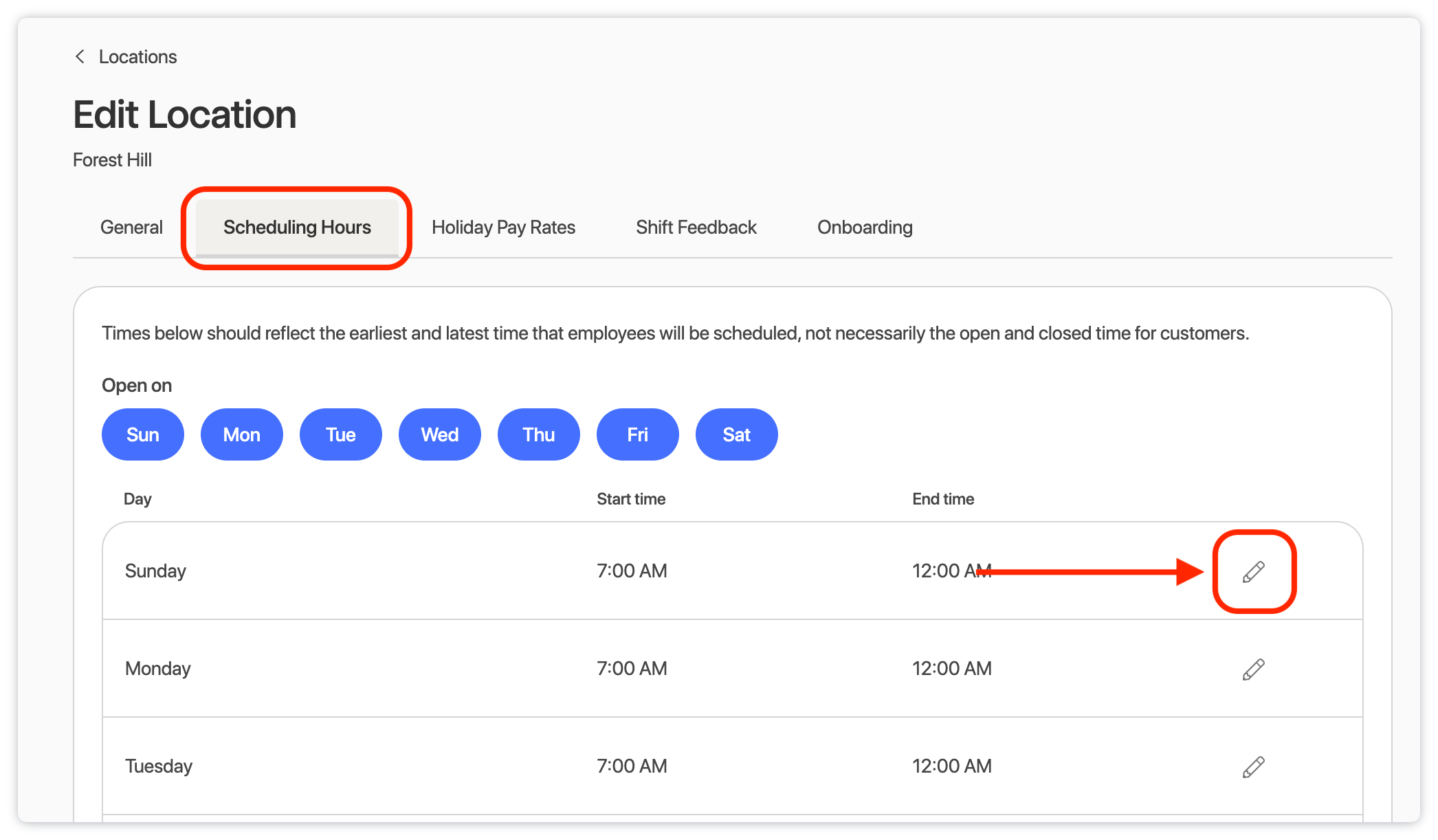Go to the Shift Feedback tab
The height and width of the screenshot is (840, 1438).
click(x=696, y=228)
